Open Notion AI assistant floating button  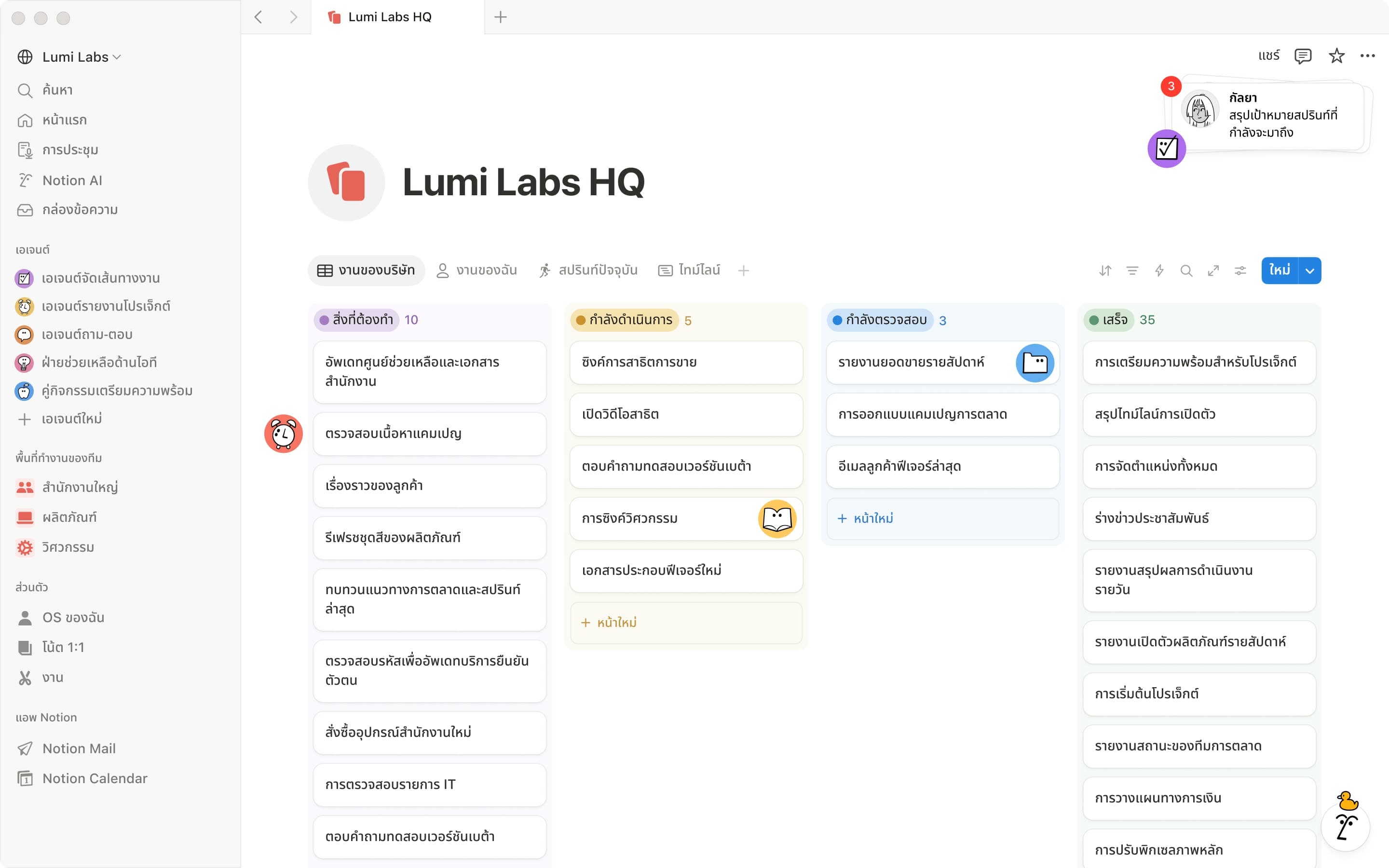tap(1346, 827)
